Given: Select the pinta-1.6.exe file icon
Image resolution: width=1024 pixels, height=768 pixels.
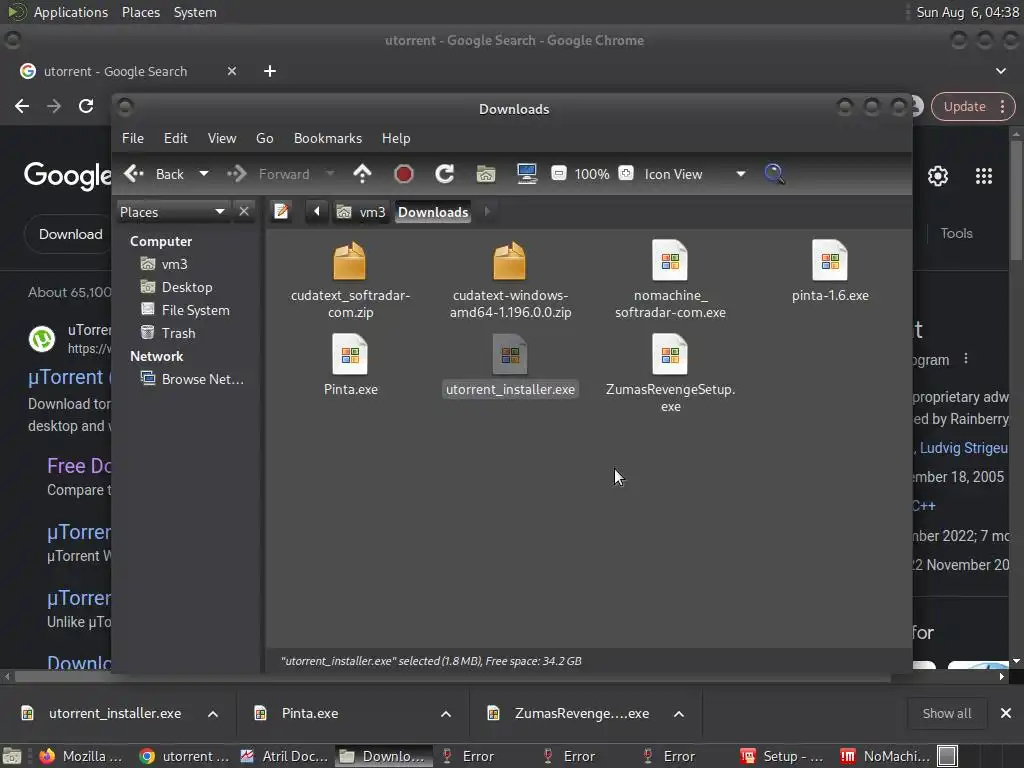Looking at the screenshot, I should (x=830, y=261).
